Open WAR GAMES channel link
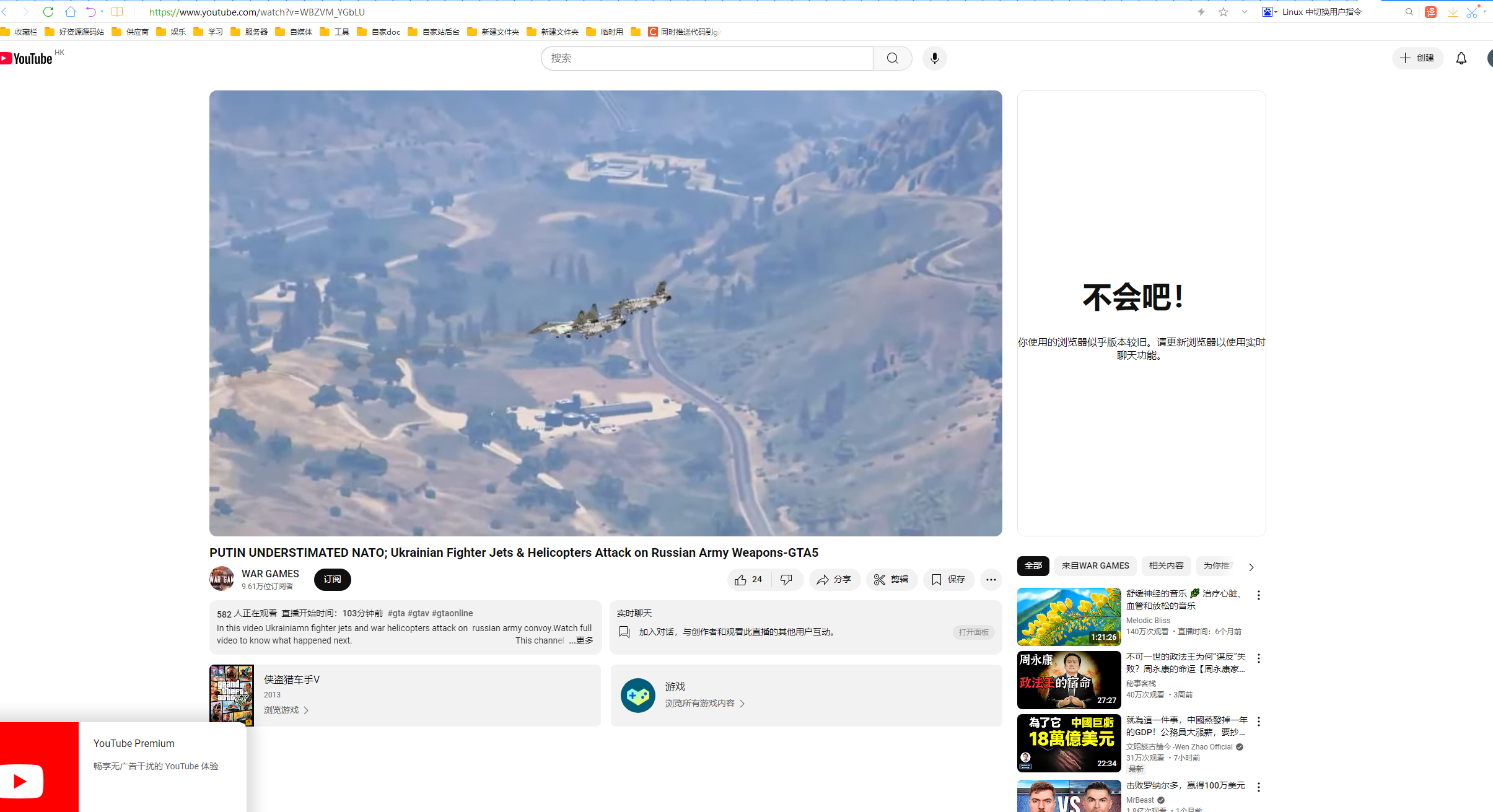The height and width of the screenshot is (812, 1493). (270, 574)
